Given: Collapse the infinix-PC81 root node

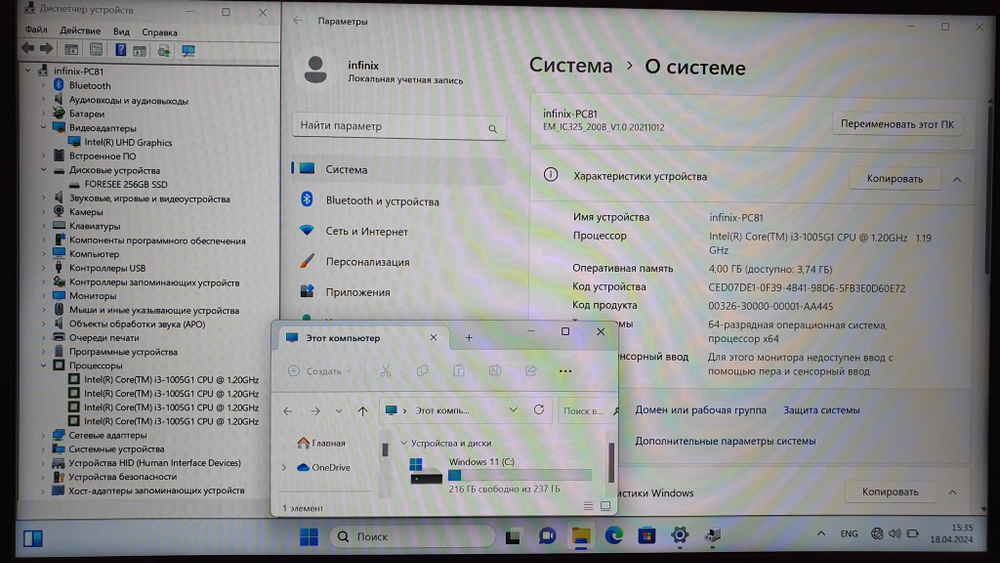Looking at the screenshot, I should [x=28, y=70].
